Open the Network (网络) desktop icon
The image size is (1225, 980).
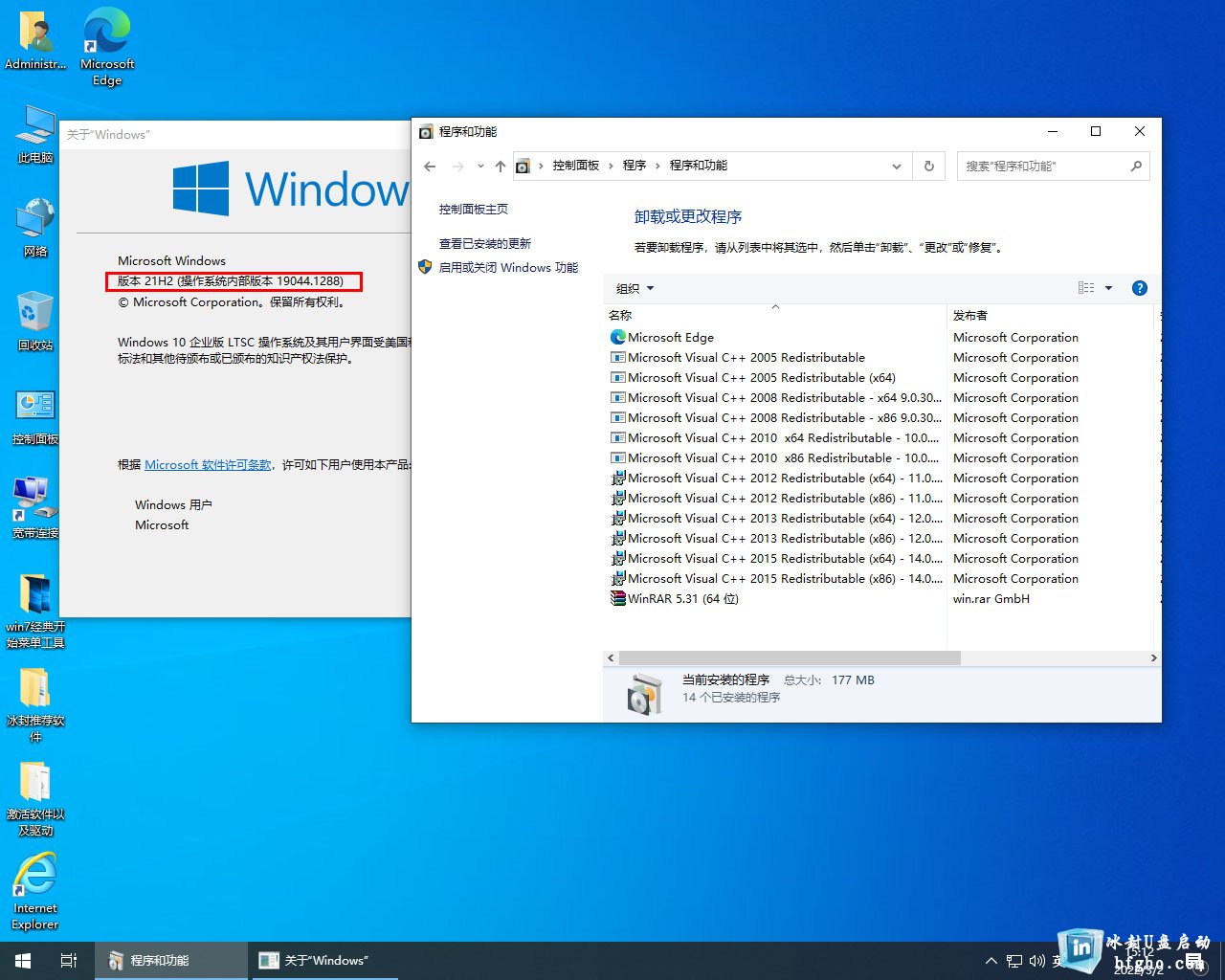(x=35, y=228)
